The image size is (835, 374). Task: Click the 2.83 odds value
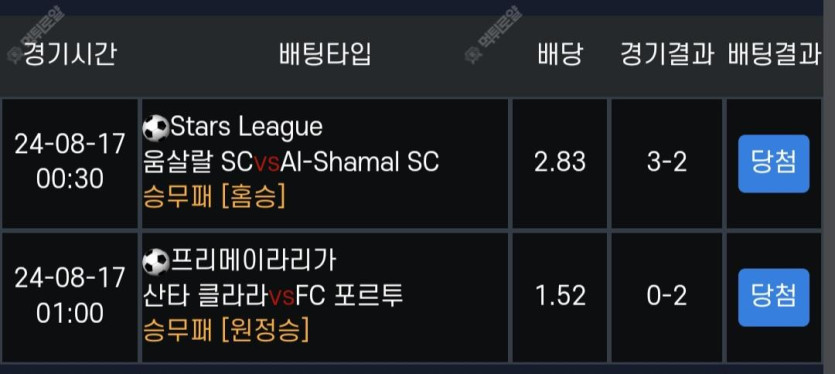click(x=560, y=162)
